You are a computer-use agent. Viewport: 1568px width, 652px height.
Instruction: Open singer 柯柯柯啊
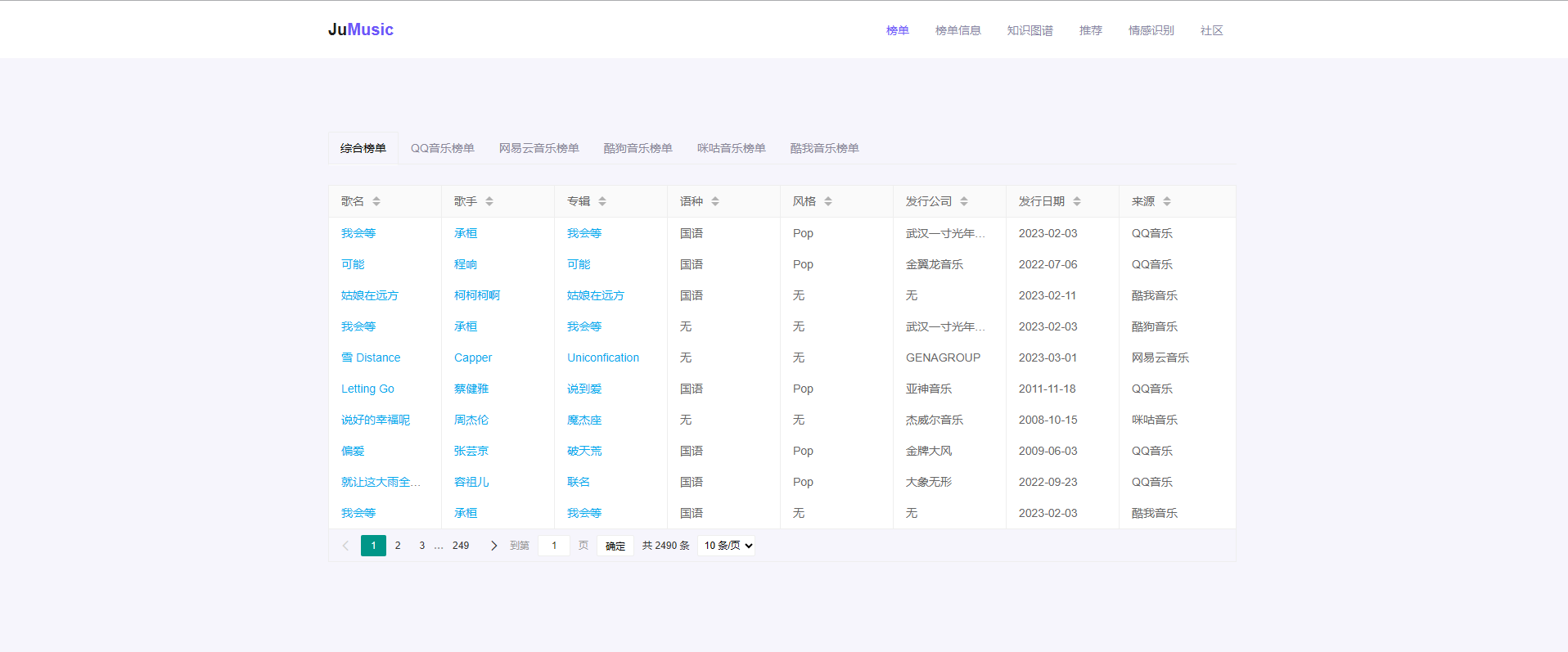tap(477, 295)
